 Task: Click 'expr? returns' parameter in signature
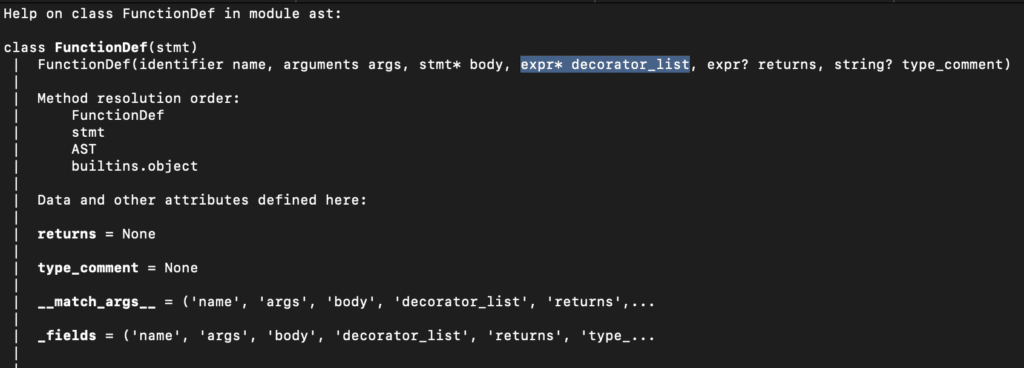(x=762, y=65)
